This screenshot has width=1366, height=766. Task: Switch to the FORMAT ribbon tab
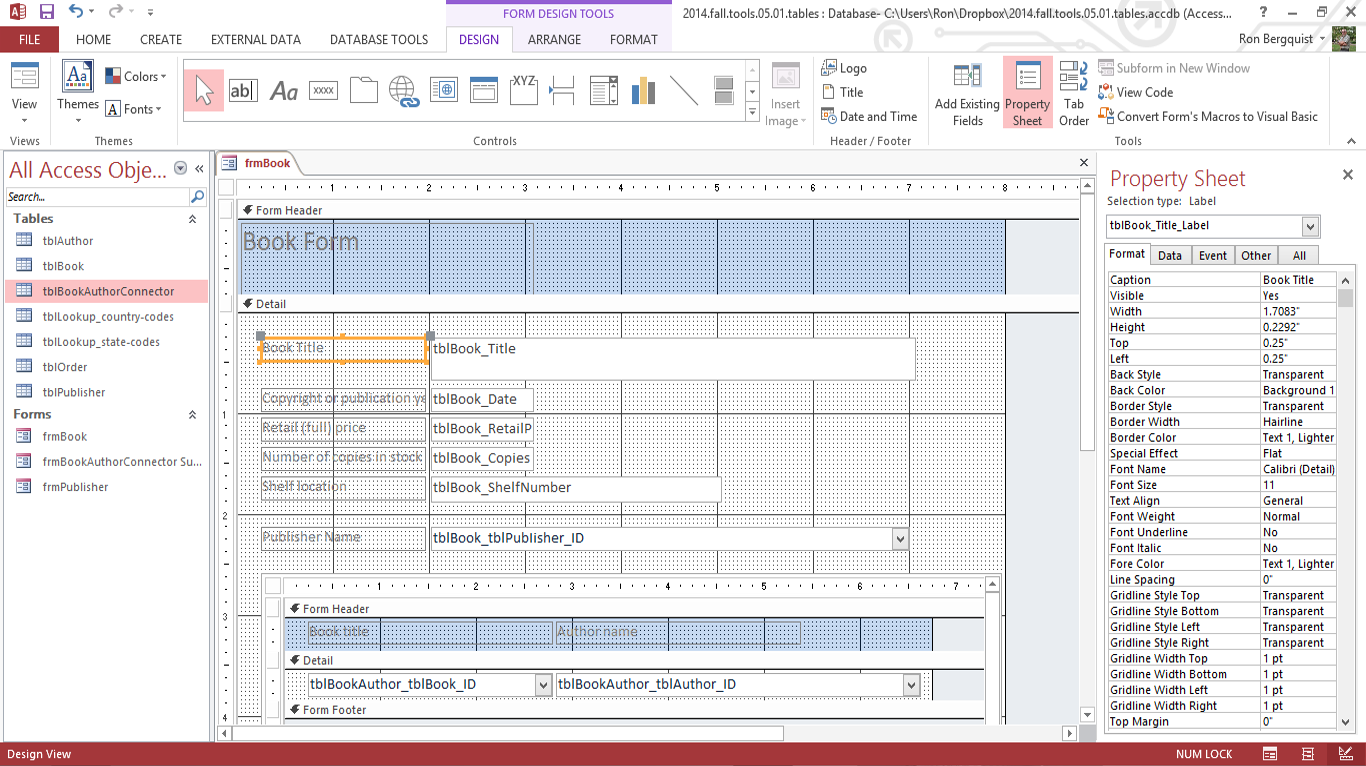click(x=634, y=40)
